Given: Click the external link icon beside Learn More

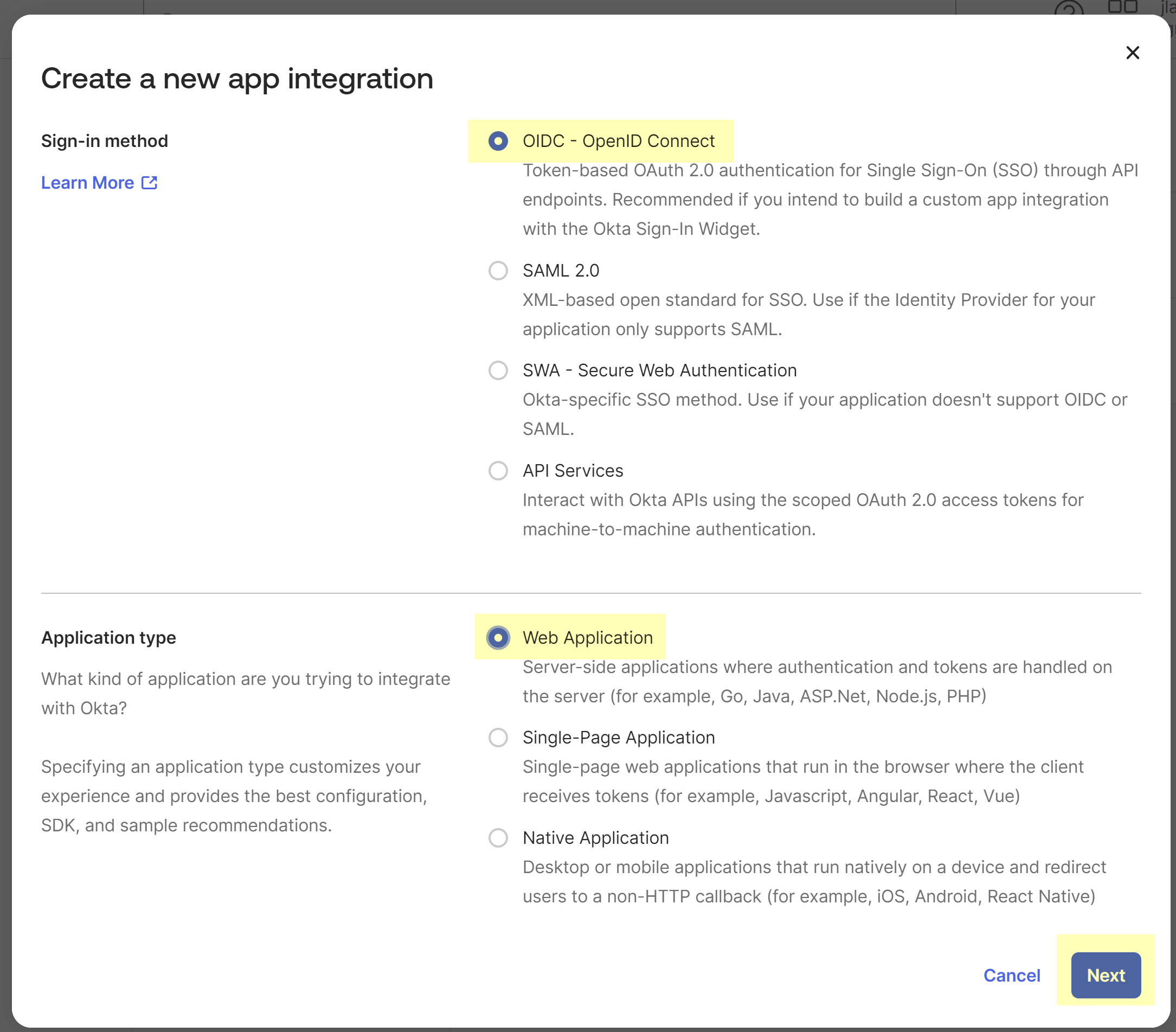Looking at the screenshot, I should 149,183.
